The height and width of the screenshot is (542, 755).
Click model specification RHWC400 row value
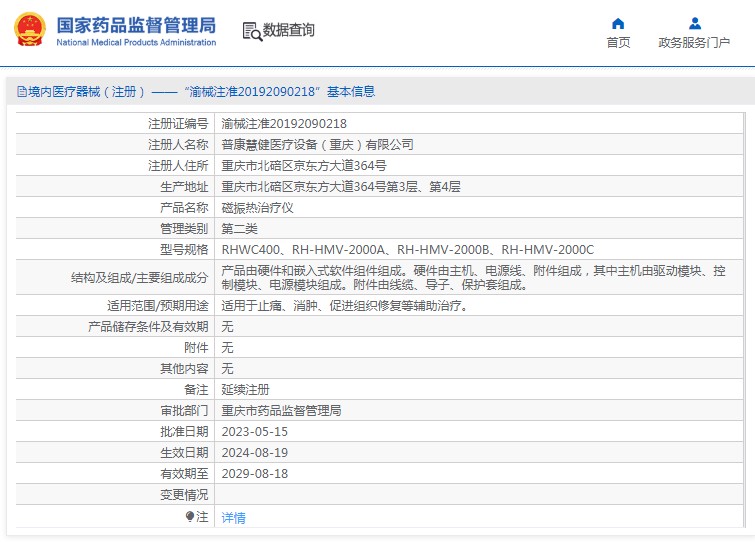click(408, 250)
